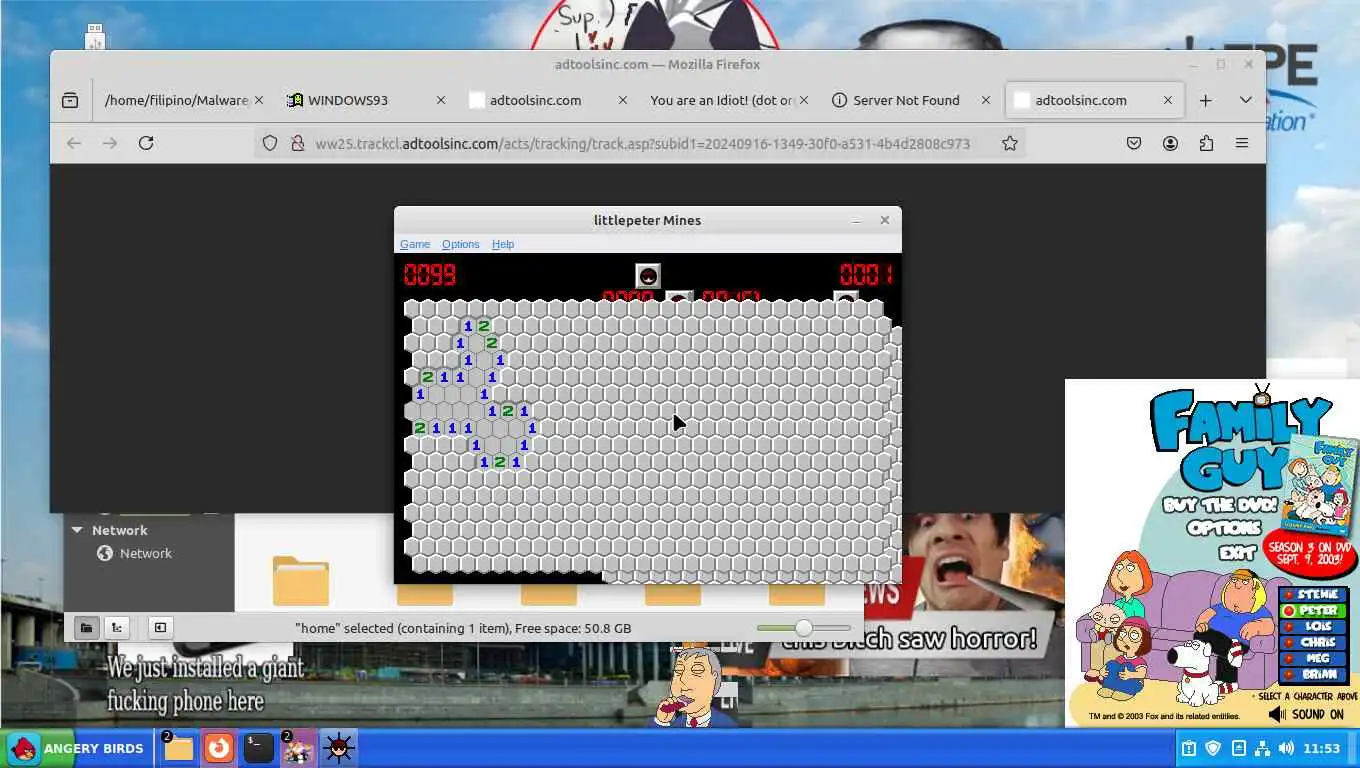Click the network icon in system tray
The image size is (1360, 768).
click(x=1262, y=748)
